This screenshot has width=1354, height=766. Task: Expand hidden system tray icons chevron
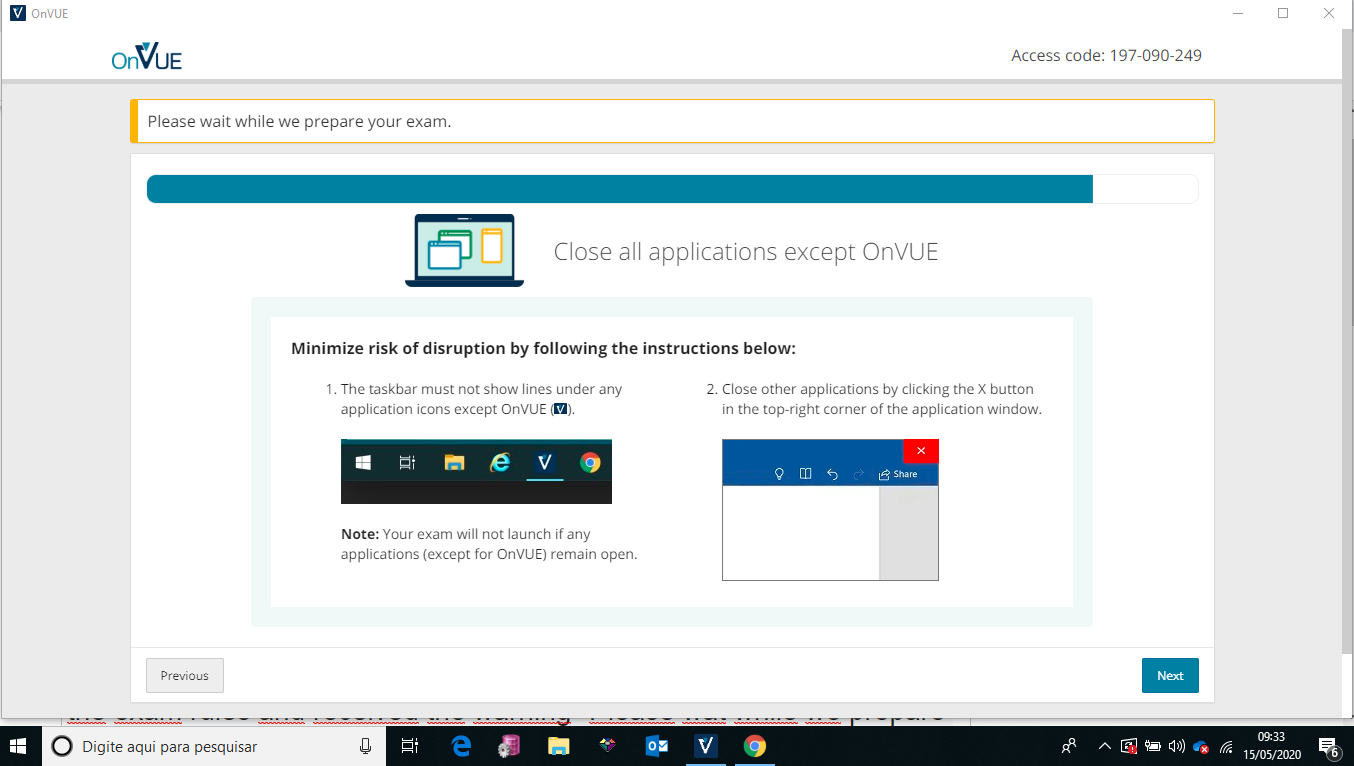tap(1105, 746)
